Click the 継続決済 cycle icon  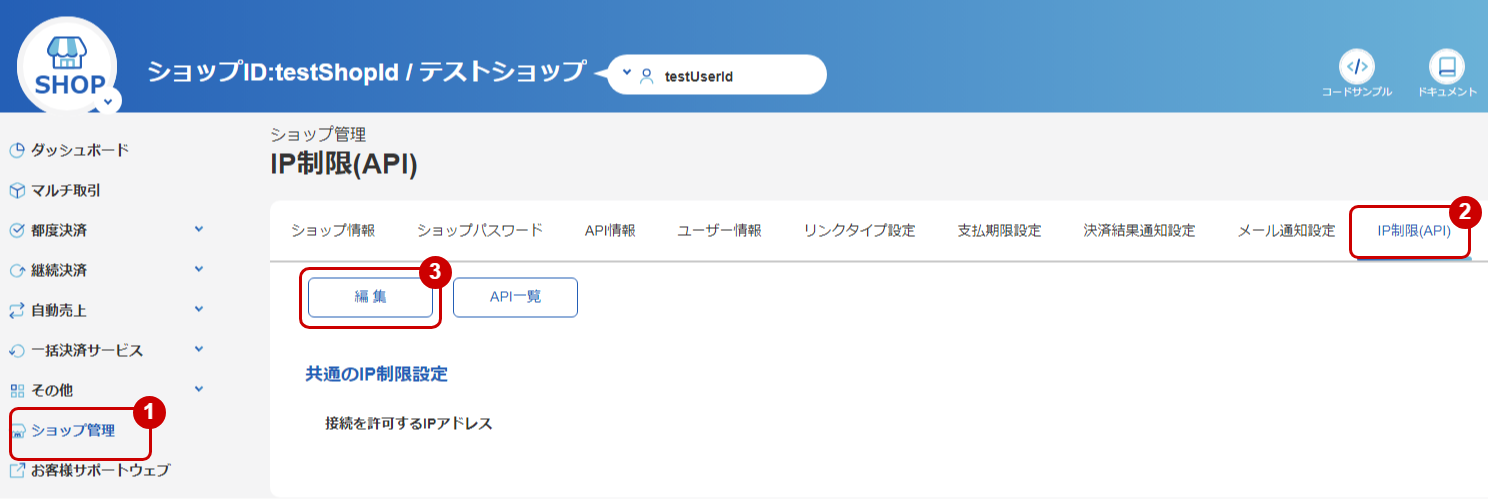pyautogui.click(x=16, y=271)
